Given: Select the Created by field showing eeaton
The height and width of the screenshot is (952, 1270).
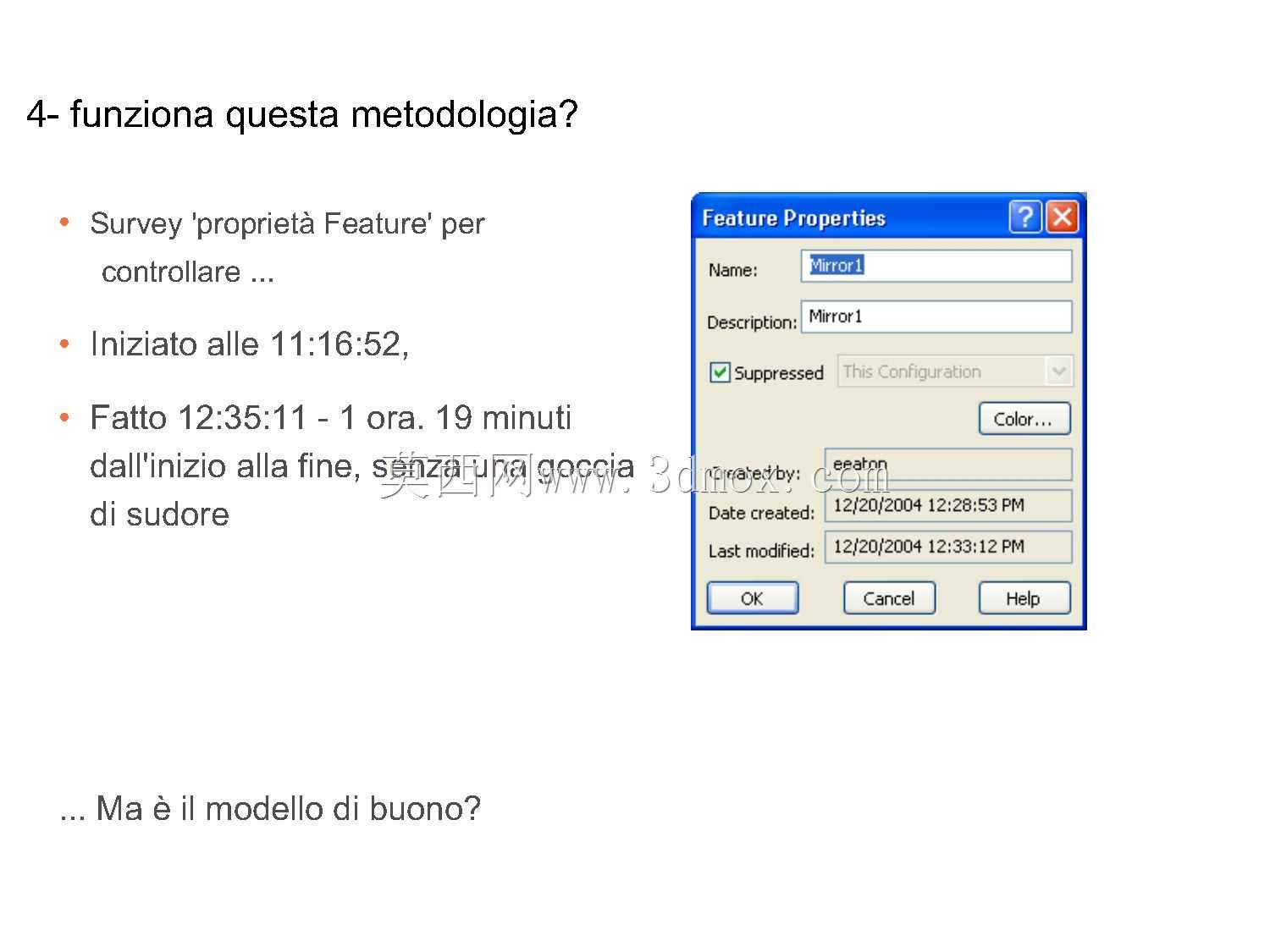Looking at the screenshot, I should point(948,465).
